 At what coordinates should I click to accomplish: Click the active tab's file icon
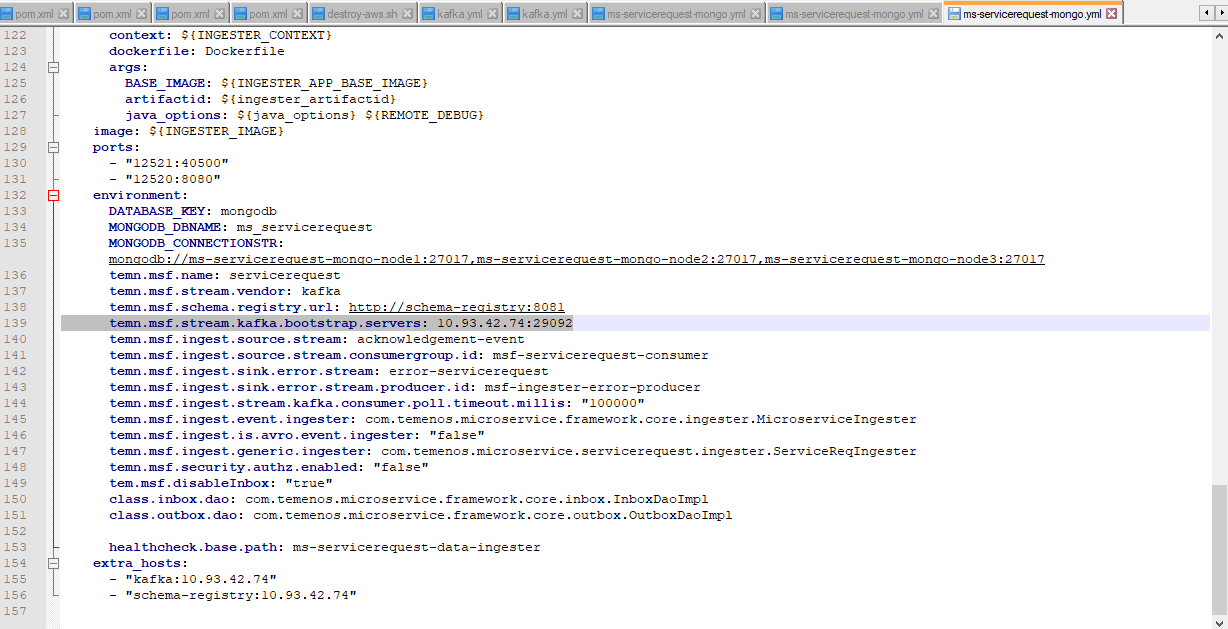click(x=953, y=14)
